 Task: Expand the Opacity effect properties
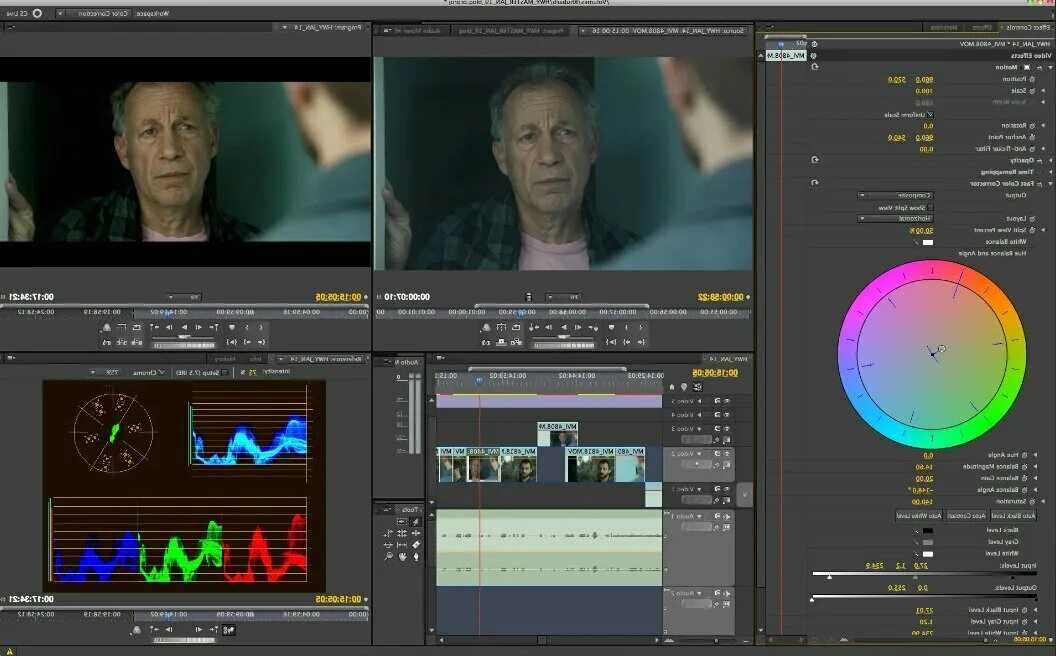click(1051, 160)
